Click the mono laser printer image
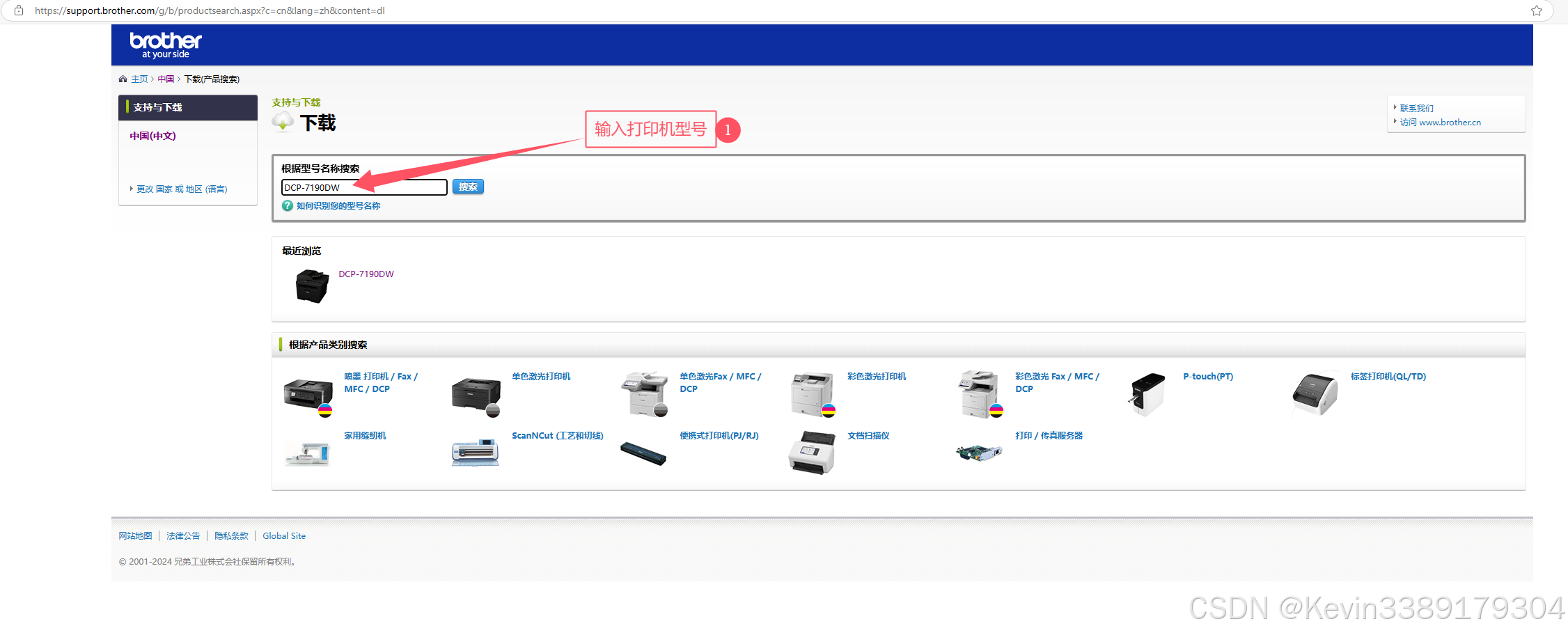Image resolution: width=1568 pixels, height=635 pixels. pos(476,397)
